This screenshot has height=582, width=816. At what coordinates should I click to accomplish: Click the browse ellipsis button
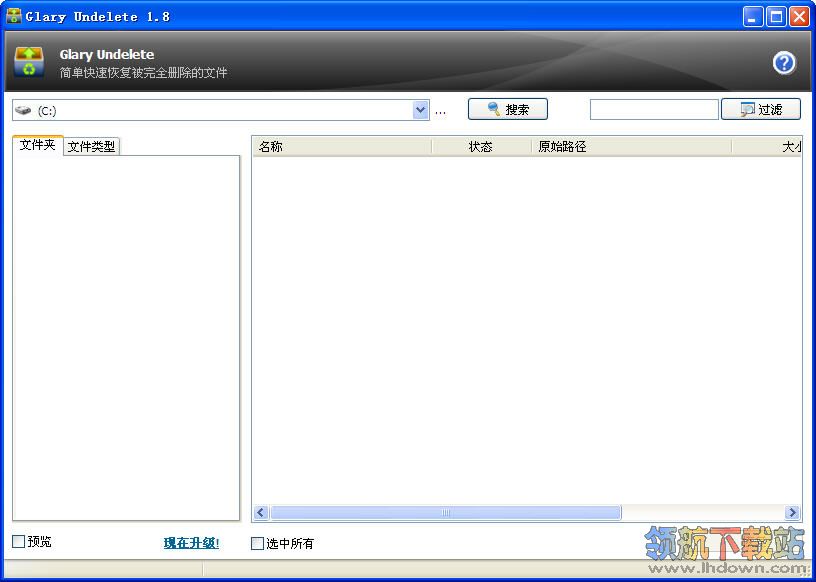pos(440,111)
